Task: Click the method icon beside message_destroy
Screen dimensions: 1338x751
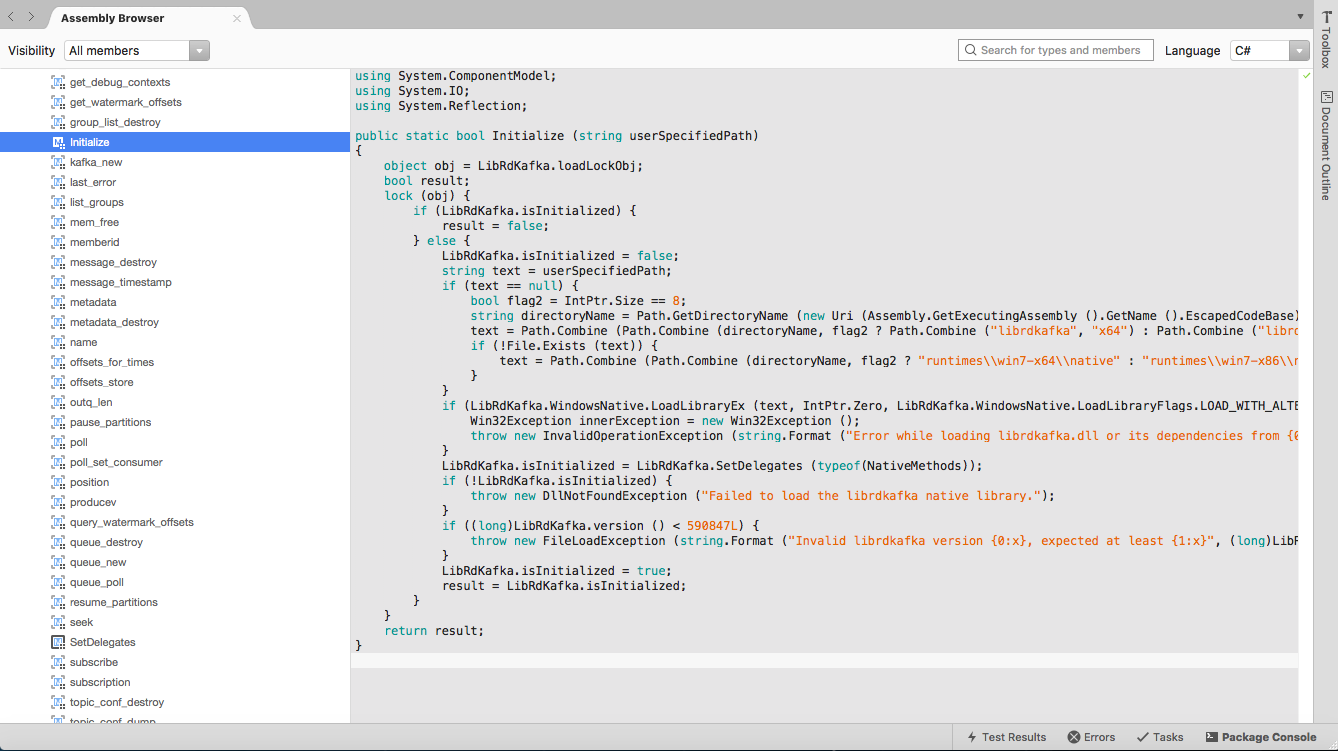Action: 58,262
